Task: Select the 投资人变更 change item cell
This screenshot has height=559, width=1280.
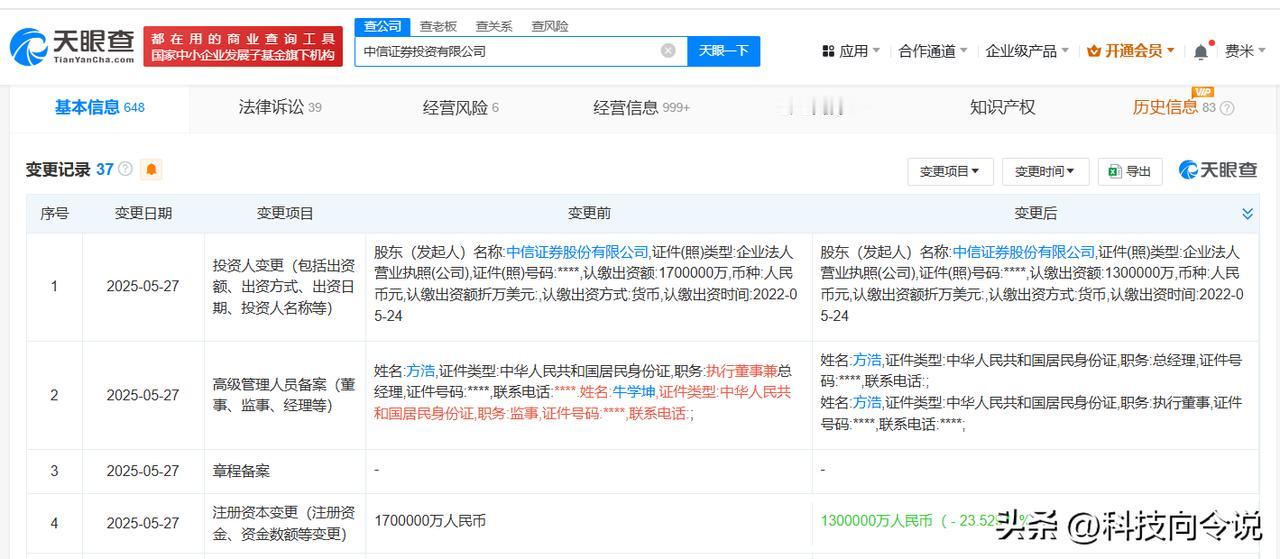Action: pos(284,287)
